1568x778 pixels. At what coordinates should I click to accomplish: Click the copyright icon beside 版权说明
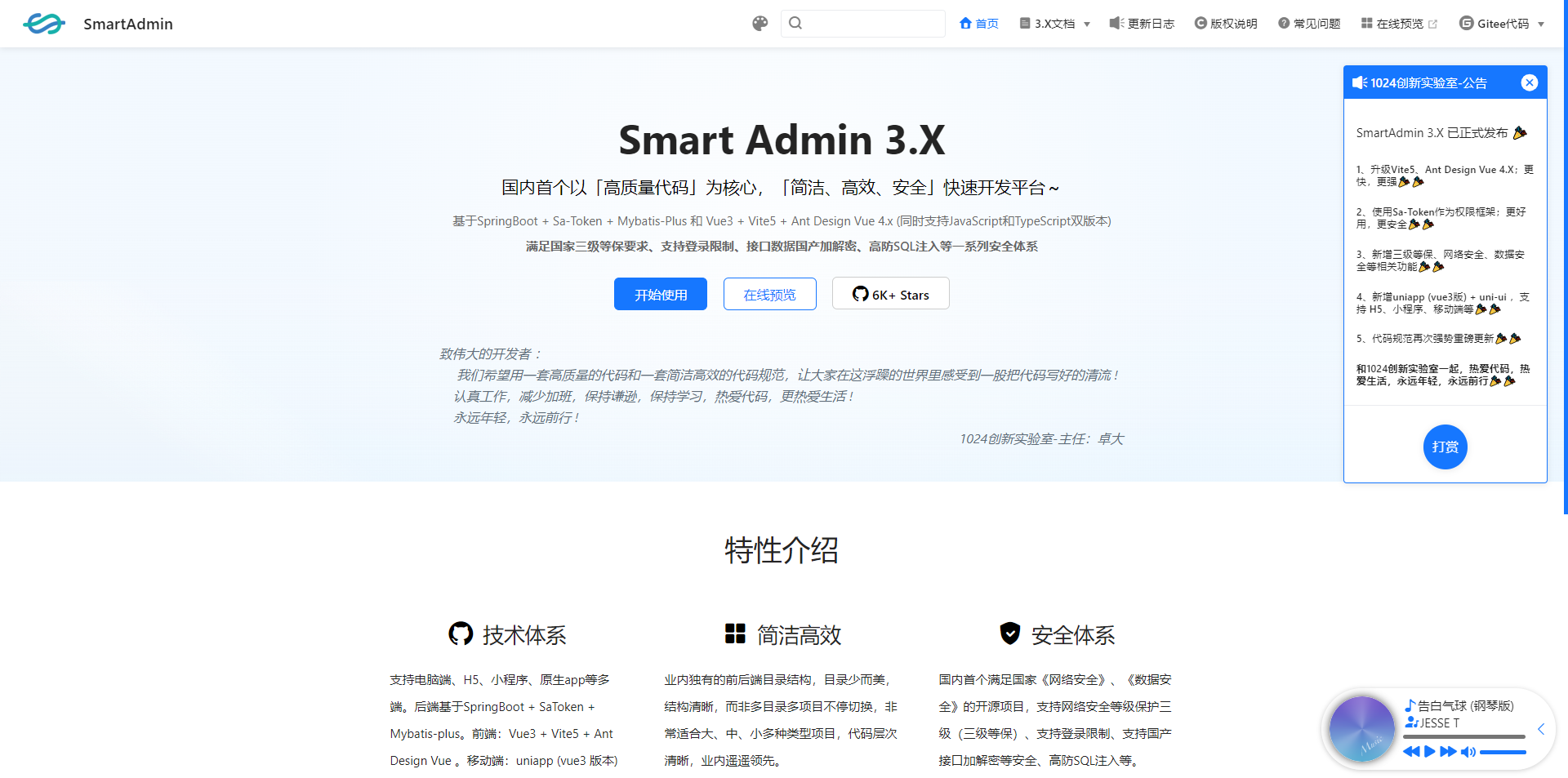point(1200,23)
